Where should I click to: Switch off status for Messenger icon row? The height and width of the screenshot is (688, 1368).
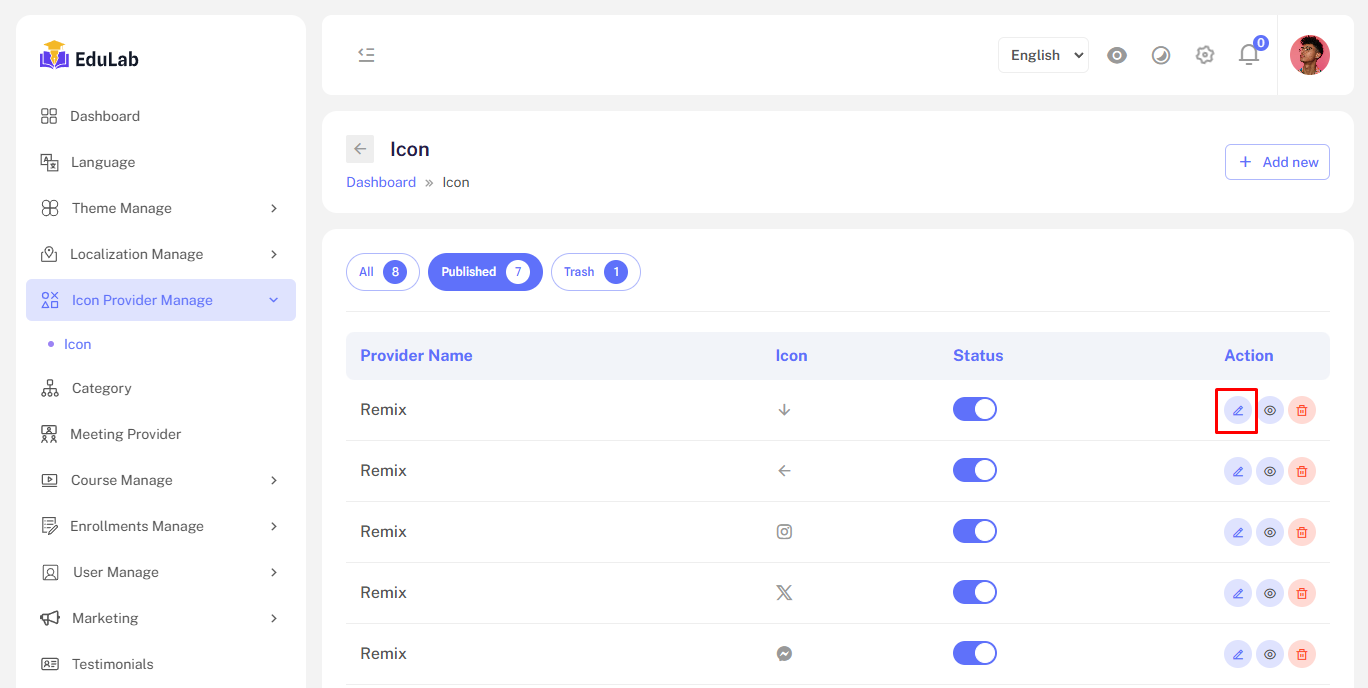coord(974,653)
